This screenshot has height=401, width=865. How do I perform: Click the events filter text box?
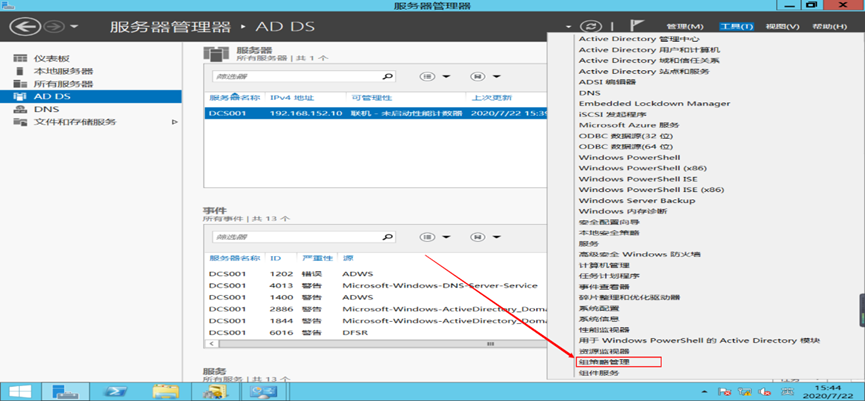tap(297, 237)
